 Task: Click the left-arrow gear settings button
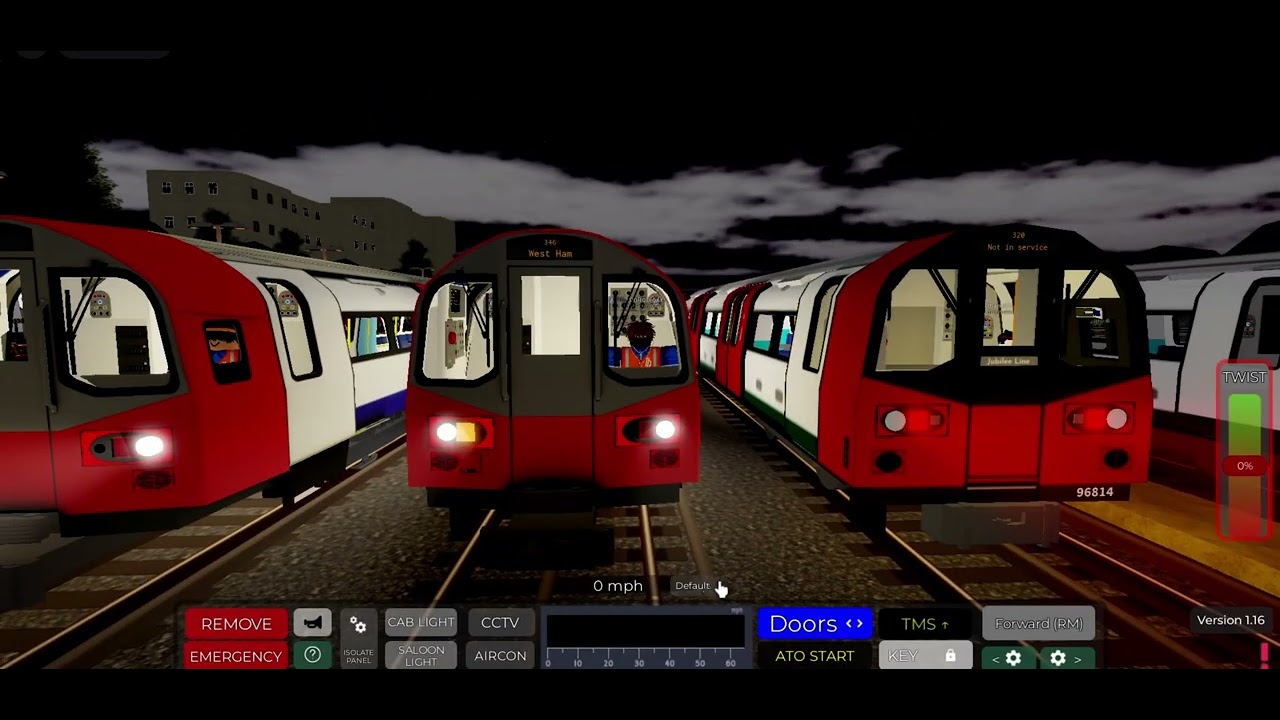point(1007,658)
